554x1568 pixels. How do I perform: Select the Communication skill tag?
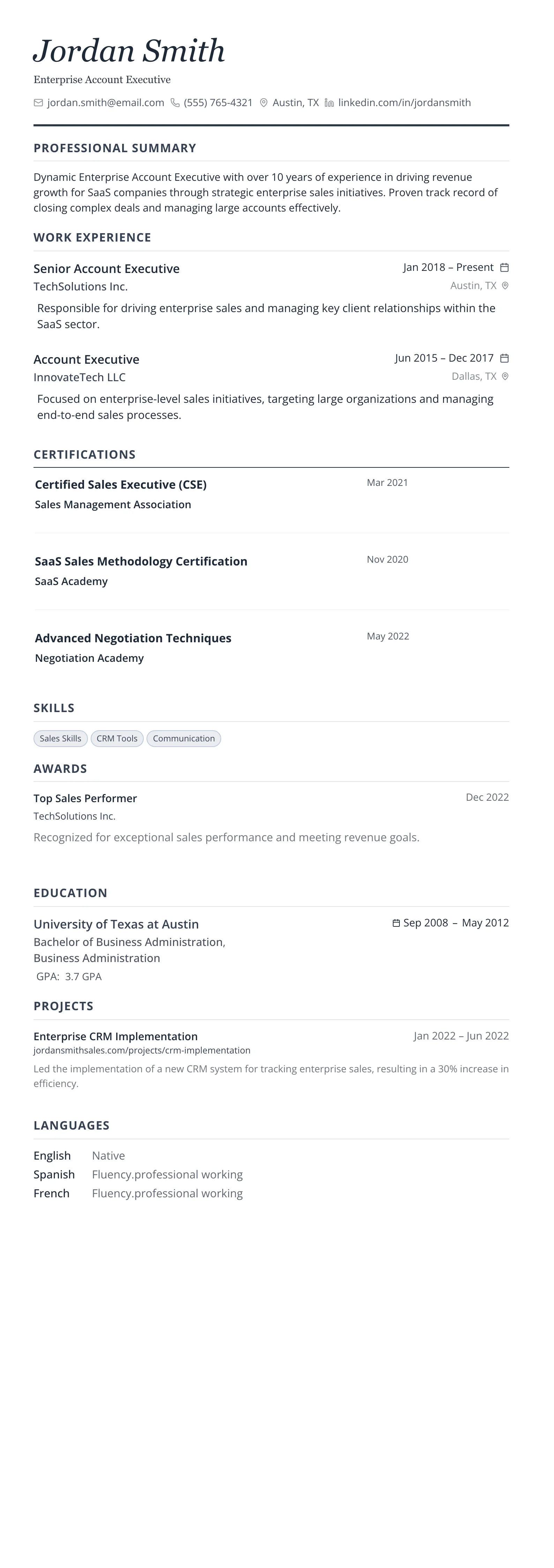coord(184,738)
